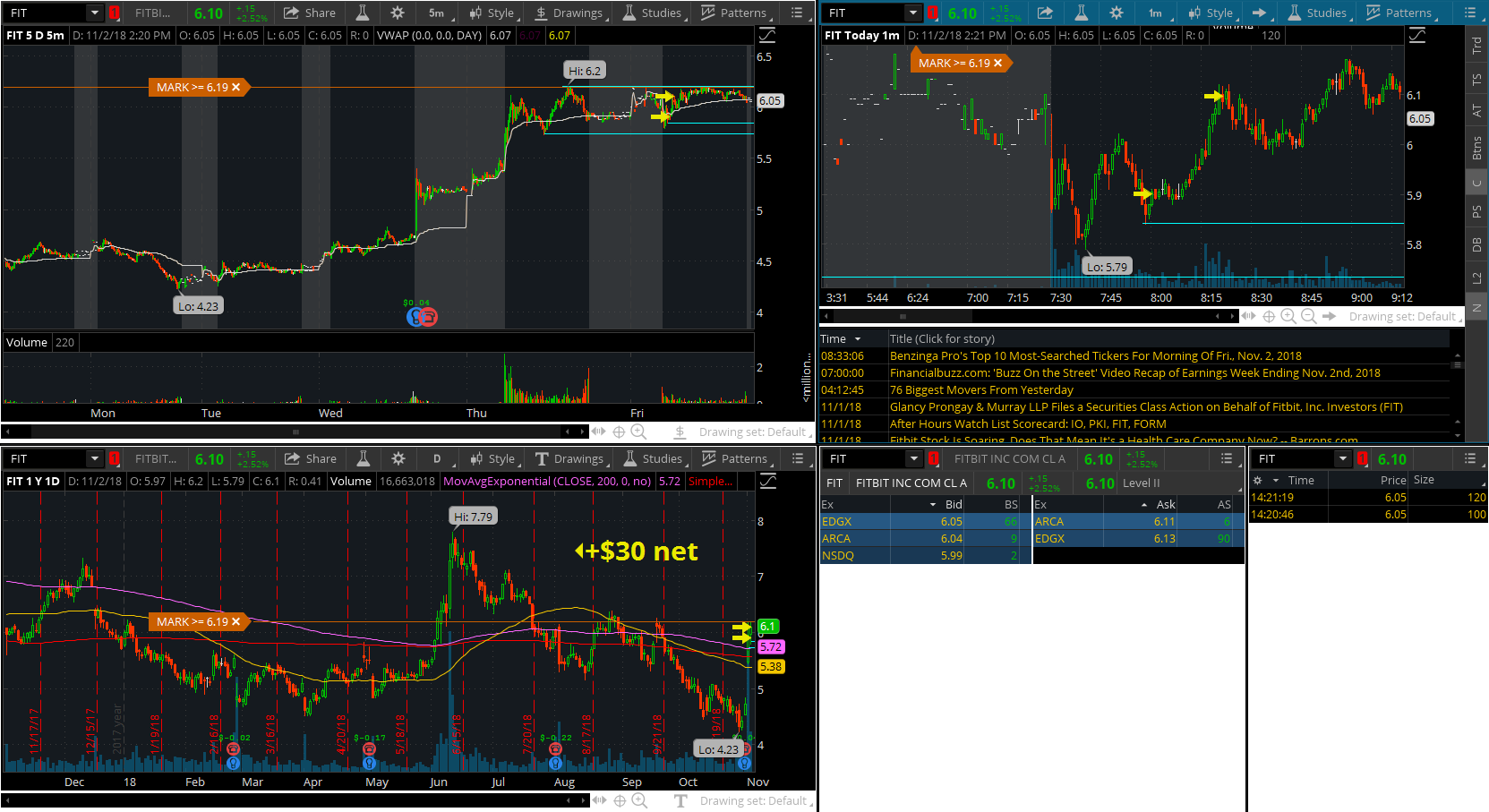
Task: Click the red link icon in the daily chart
Action: pos(115,458)
